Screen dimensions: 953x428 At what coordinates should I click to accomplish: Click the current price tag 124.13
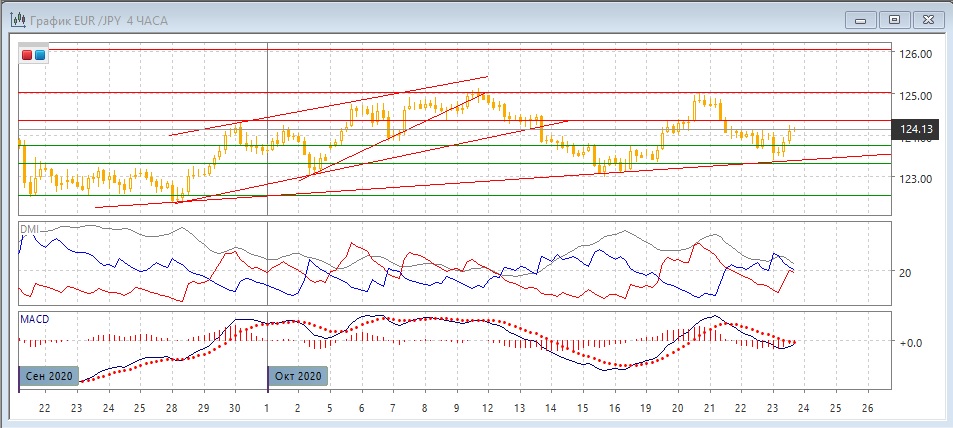(x=916, y=130)
